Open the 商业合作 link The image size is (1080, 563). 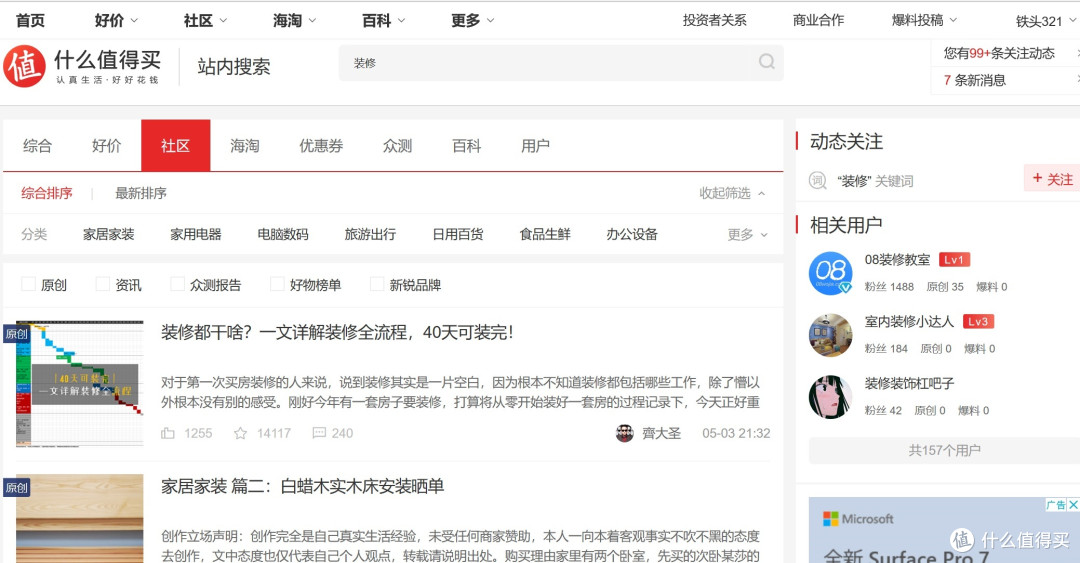(818, 21)
